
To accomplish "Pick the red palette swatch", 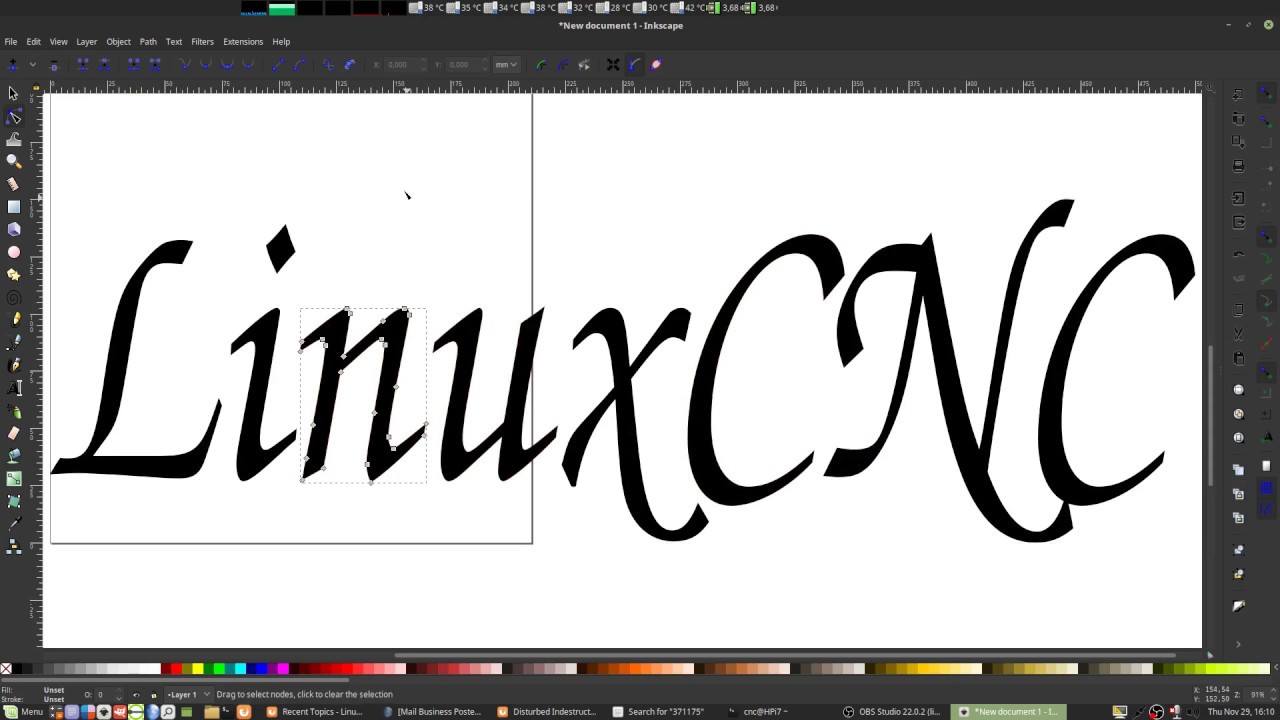I will 178,669.
